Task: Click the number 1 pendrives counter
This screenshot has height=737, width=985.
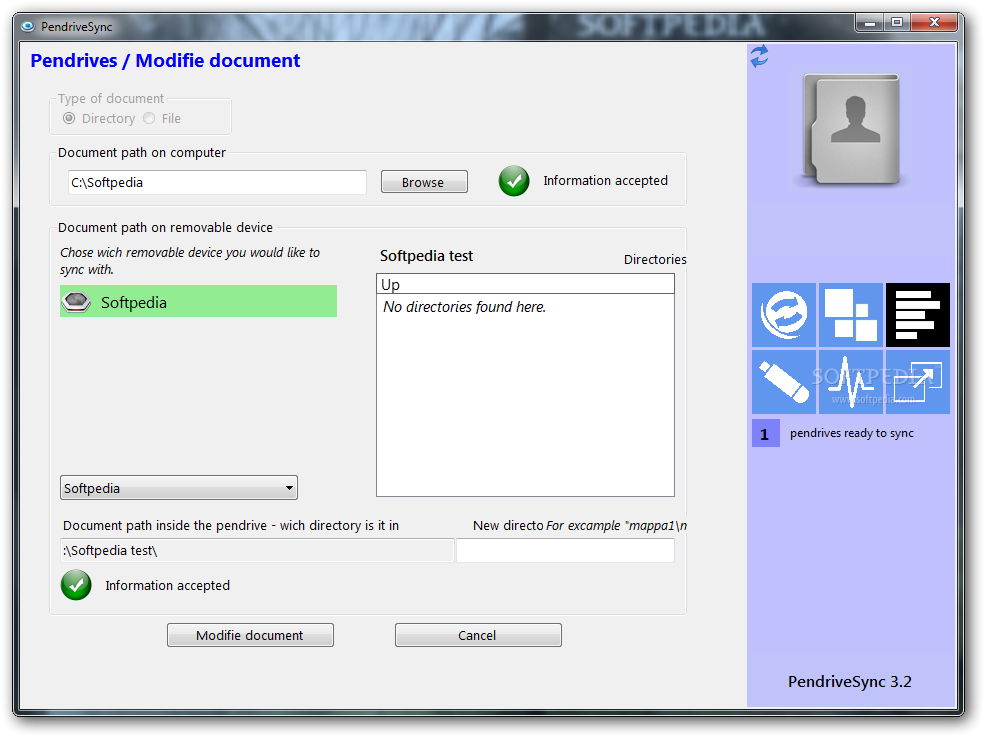Action: (765, 434)
